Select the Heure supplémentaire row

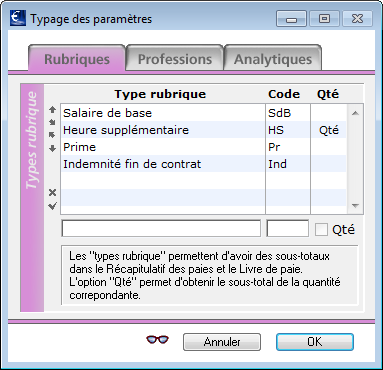[x=204, y=130]
